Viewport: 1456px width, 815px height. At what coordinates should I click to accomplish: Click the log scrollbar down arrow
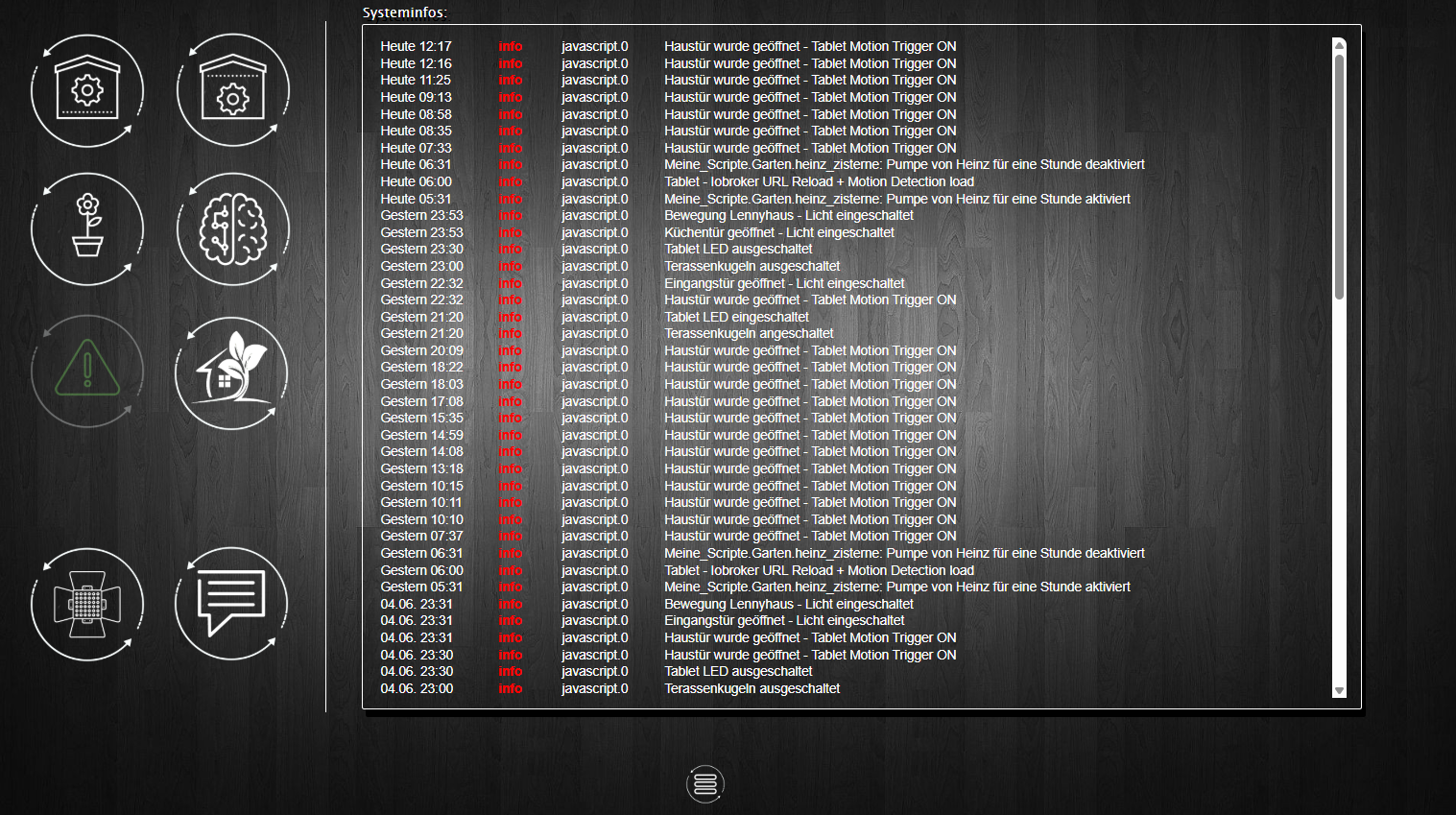pyautogui.click(x=1339, y=690)
